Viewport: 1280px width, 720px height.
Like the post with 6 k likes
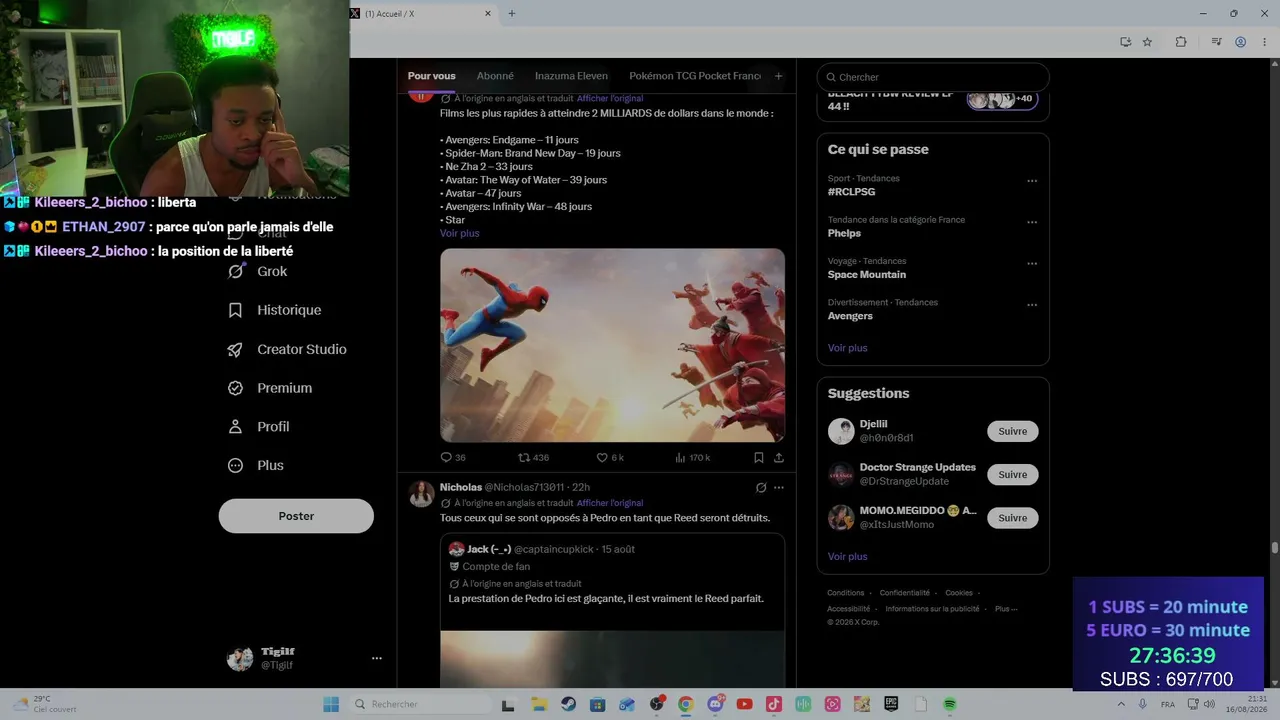click(x=610, y=457)
